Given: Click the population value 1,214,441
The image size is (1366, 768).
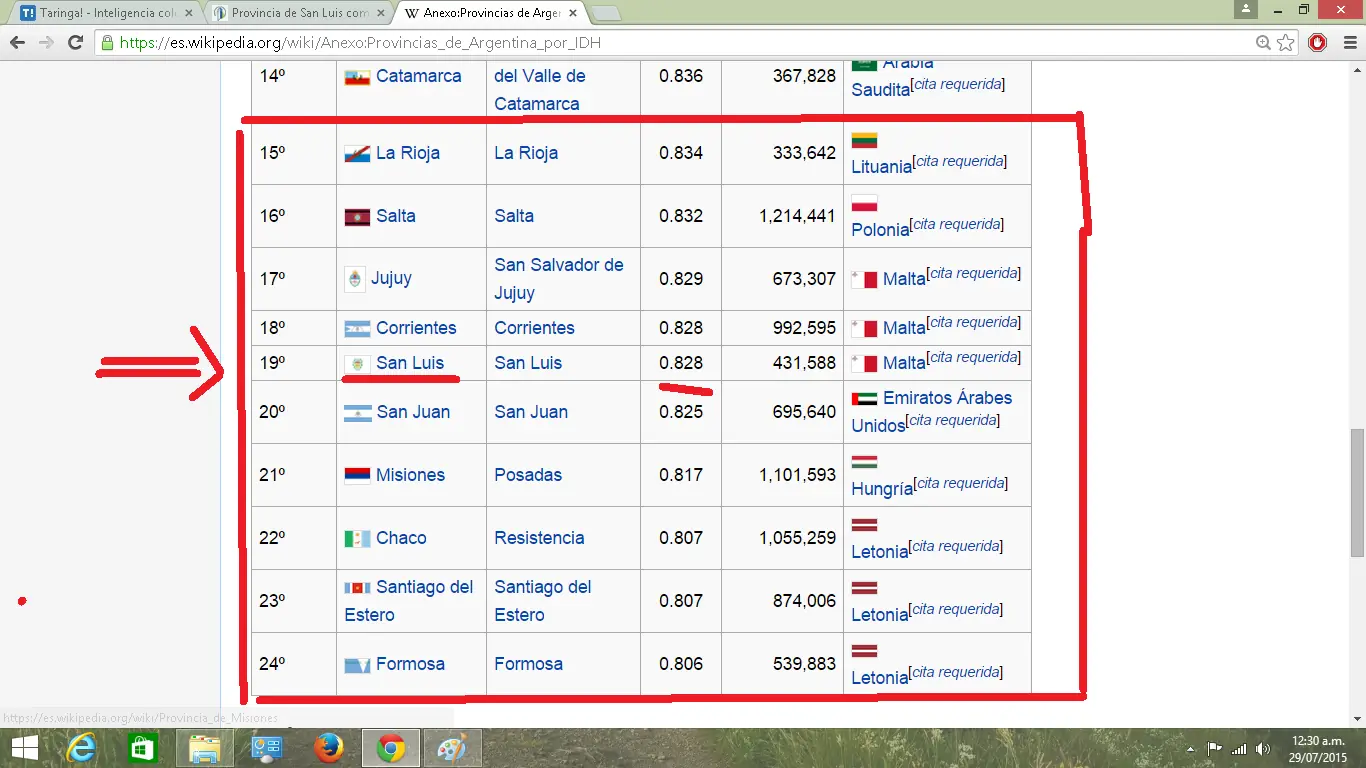Looking at the screenshot, I should coord(797,216).
